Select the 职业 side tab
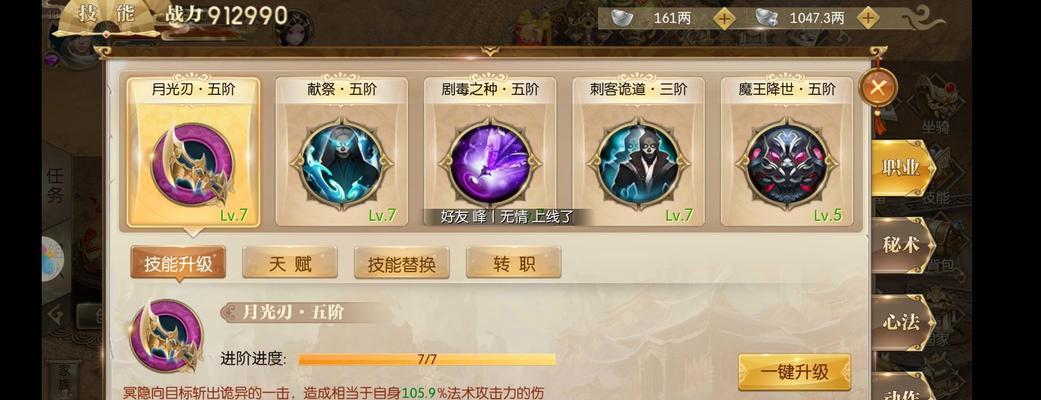This screenshot has height=400, width=1041. click(901, 168)
